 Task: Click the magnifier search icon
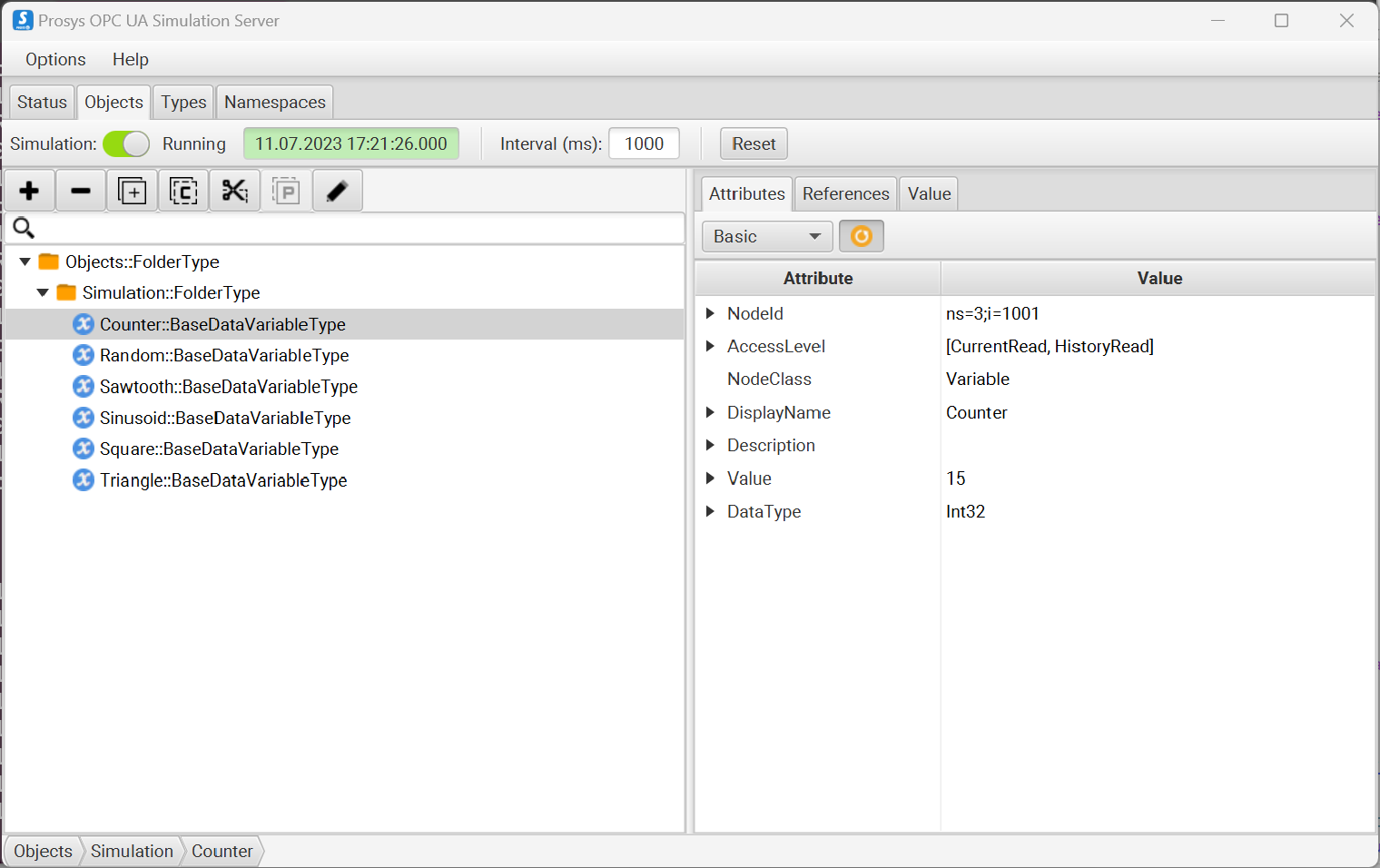click(x=24, y=228)
